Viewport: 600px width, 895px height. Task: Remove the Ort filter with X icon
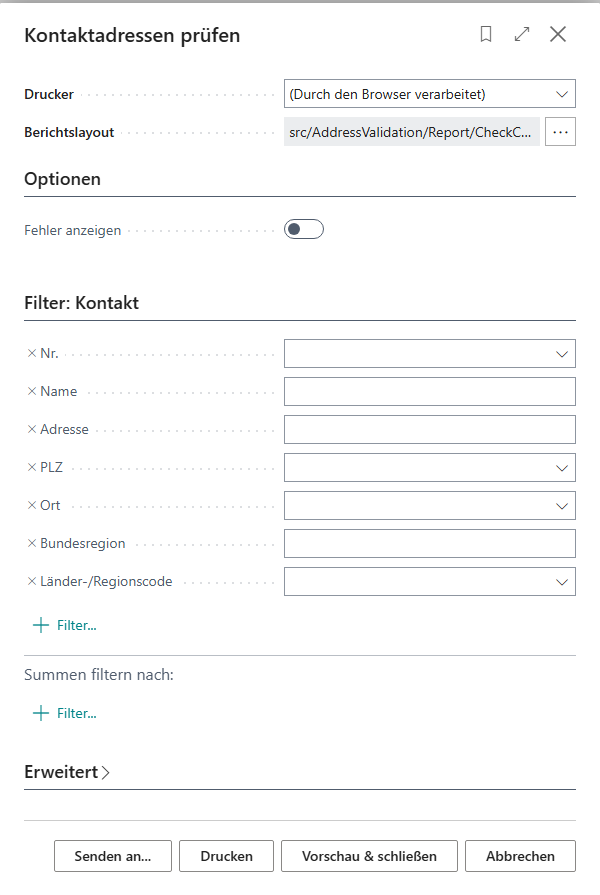coord(32,505)
